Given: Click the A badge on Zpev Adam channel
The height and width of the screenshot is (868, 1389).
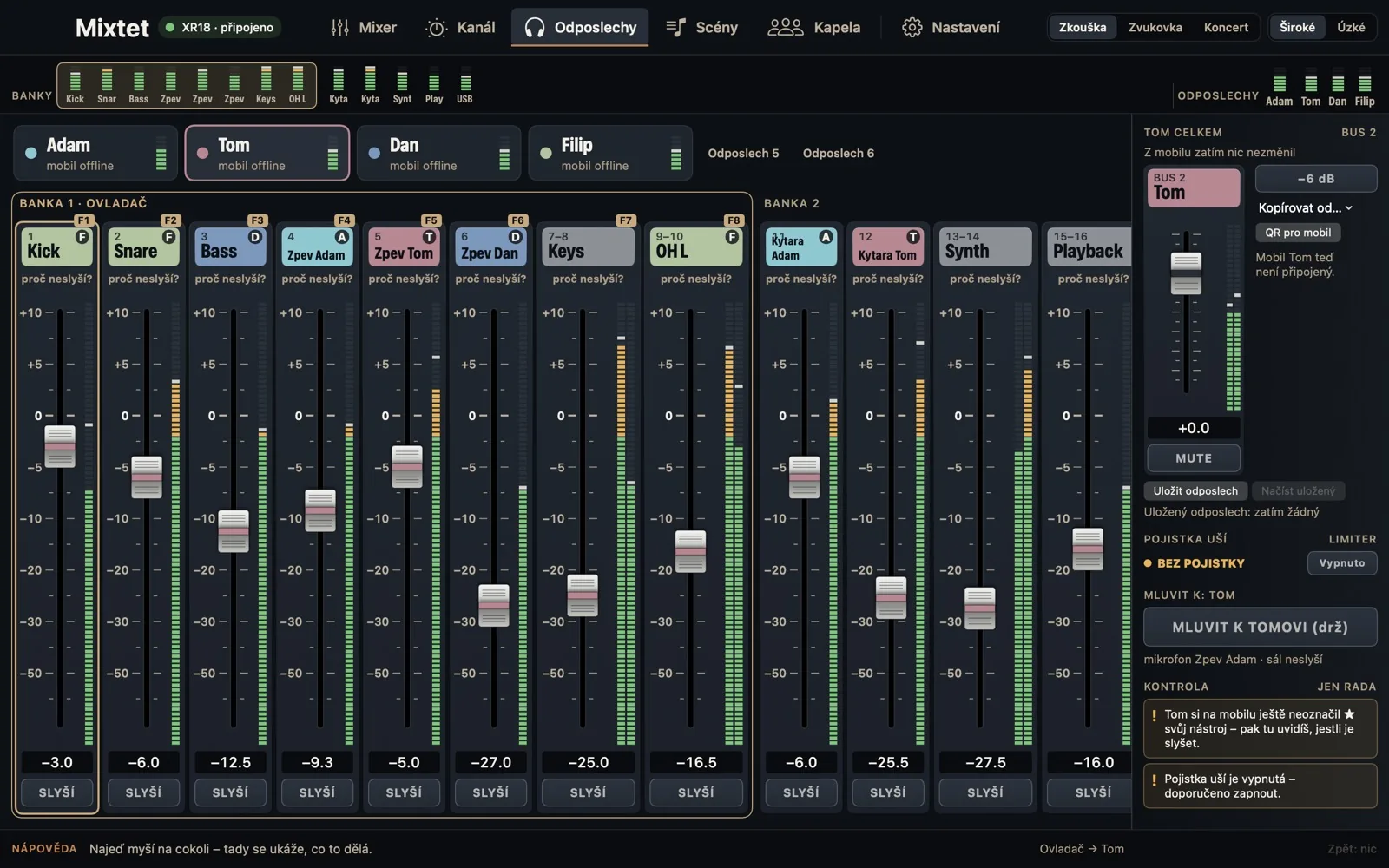Looking at the screenshot, I should point(342,237).
